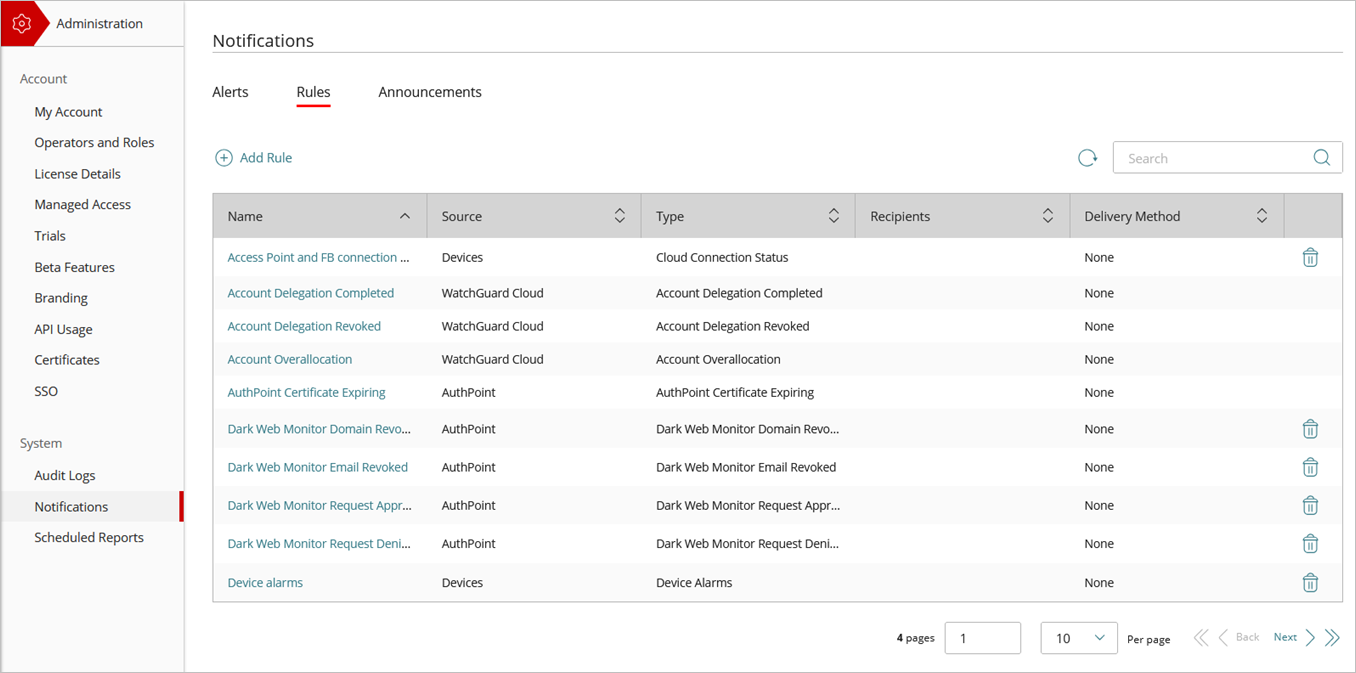Navigate to Audit Logs in the sidebar
The image size is (1356, 673).
tap(62, 475)
